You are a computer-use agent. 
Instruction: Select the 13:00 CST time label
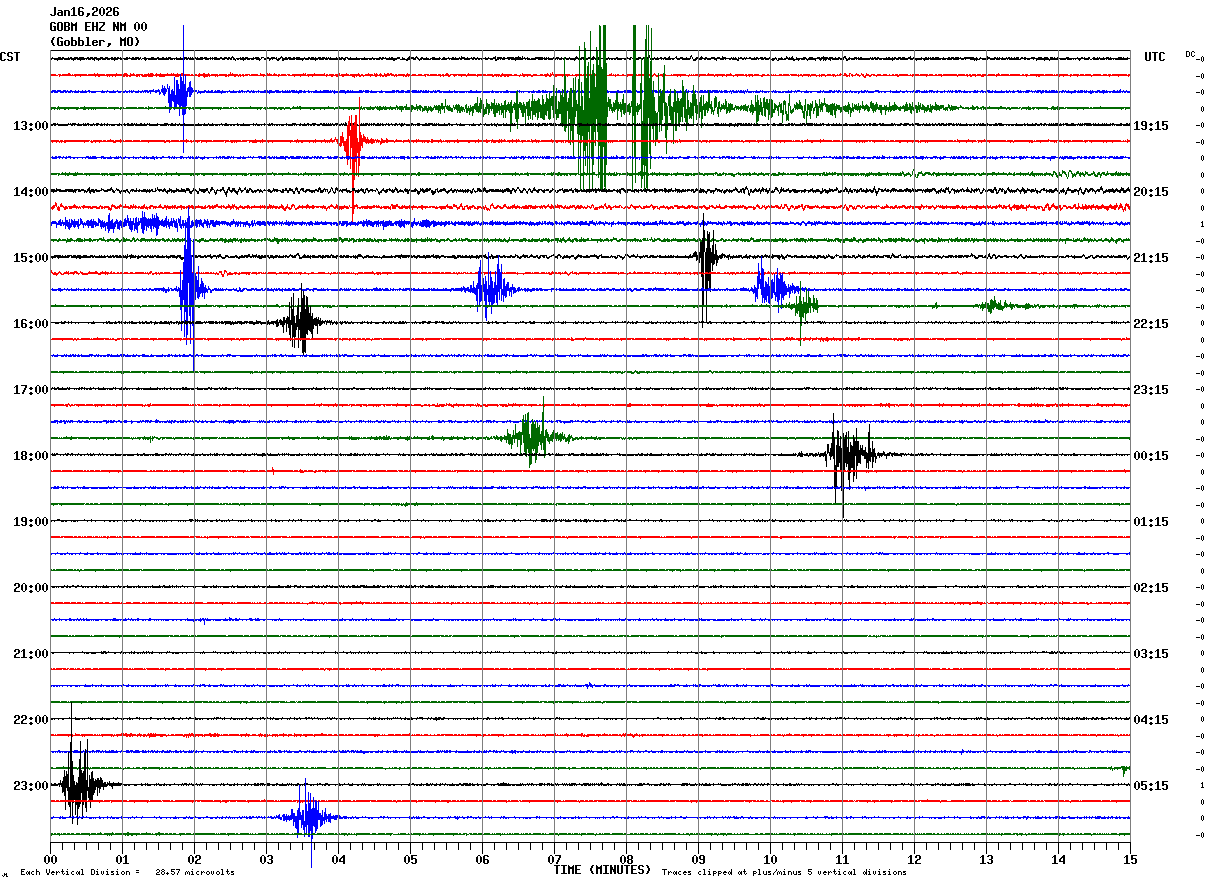(30, 126)
